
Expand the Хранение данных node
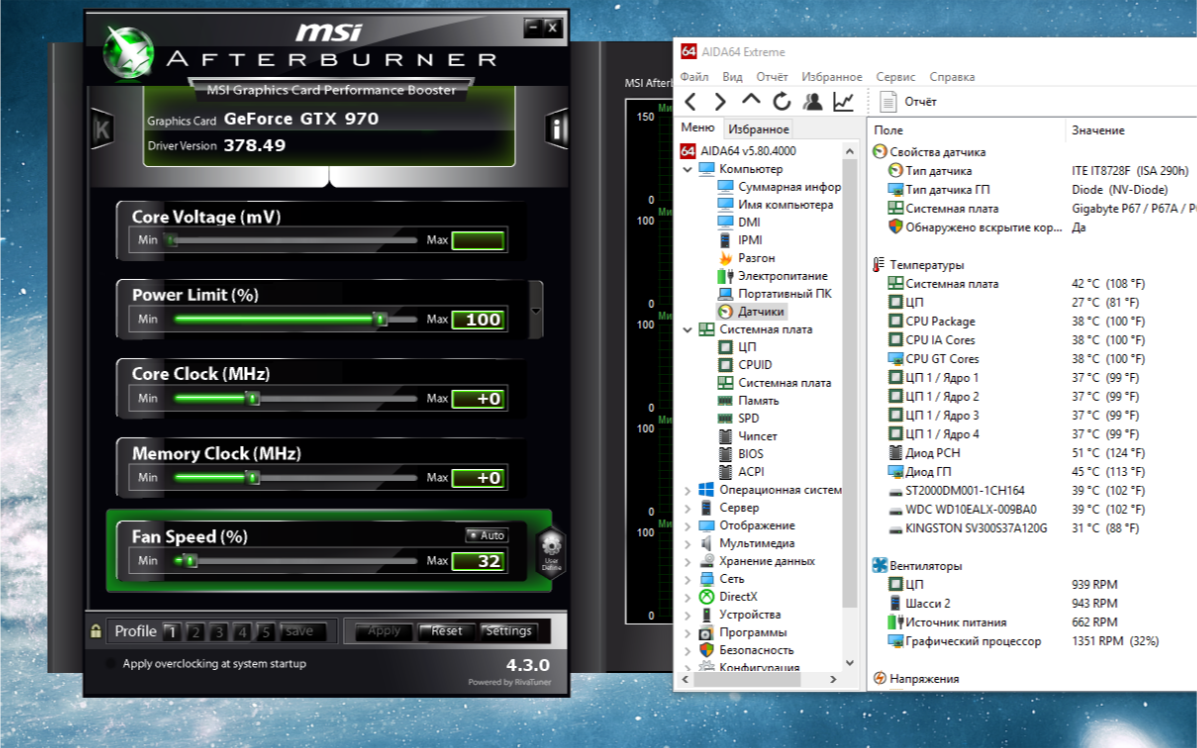[687, 561]
